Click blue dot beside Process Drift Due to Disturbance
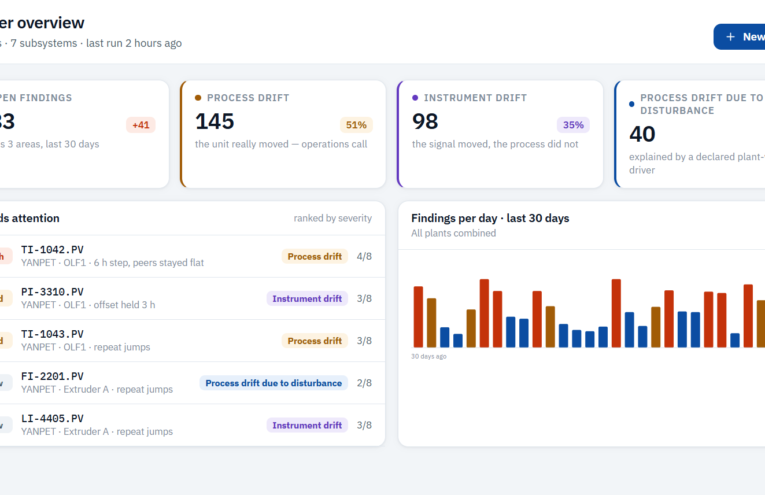This screenshot has width=765, height=495. point(632,104)
